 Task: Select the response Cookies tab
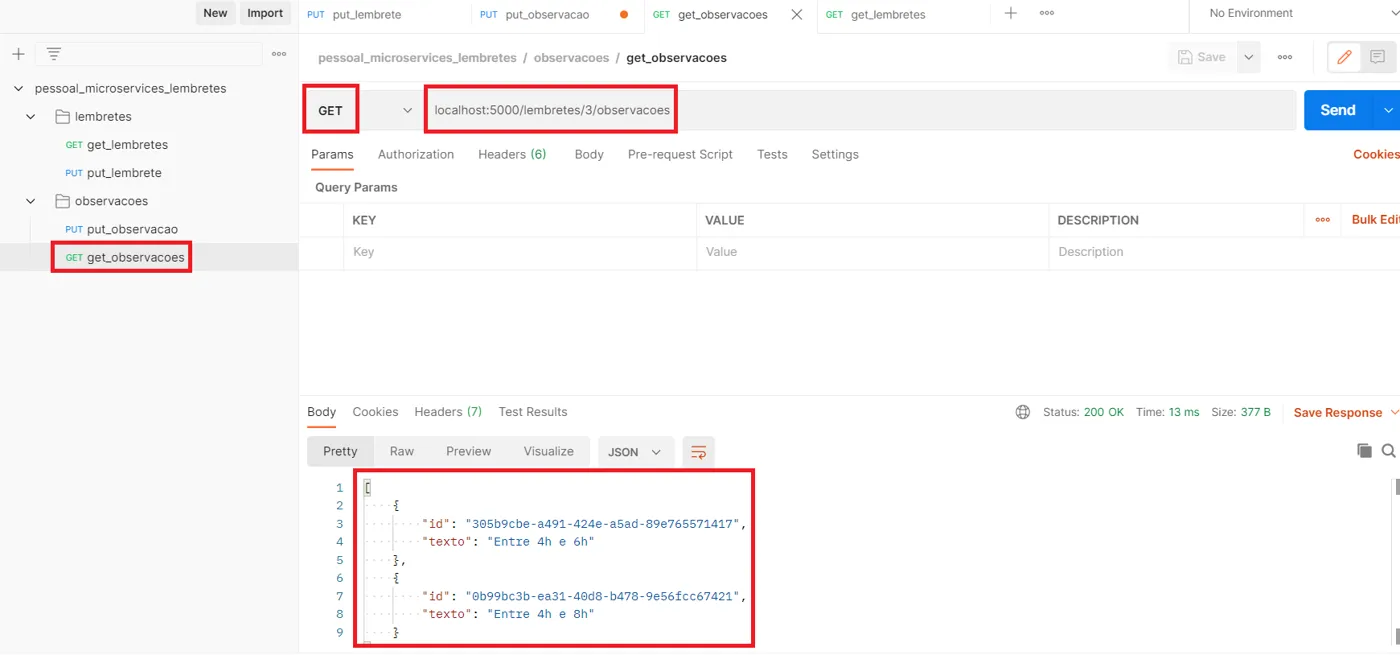pos(375,412)
